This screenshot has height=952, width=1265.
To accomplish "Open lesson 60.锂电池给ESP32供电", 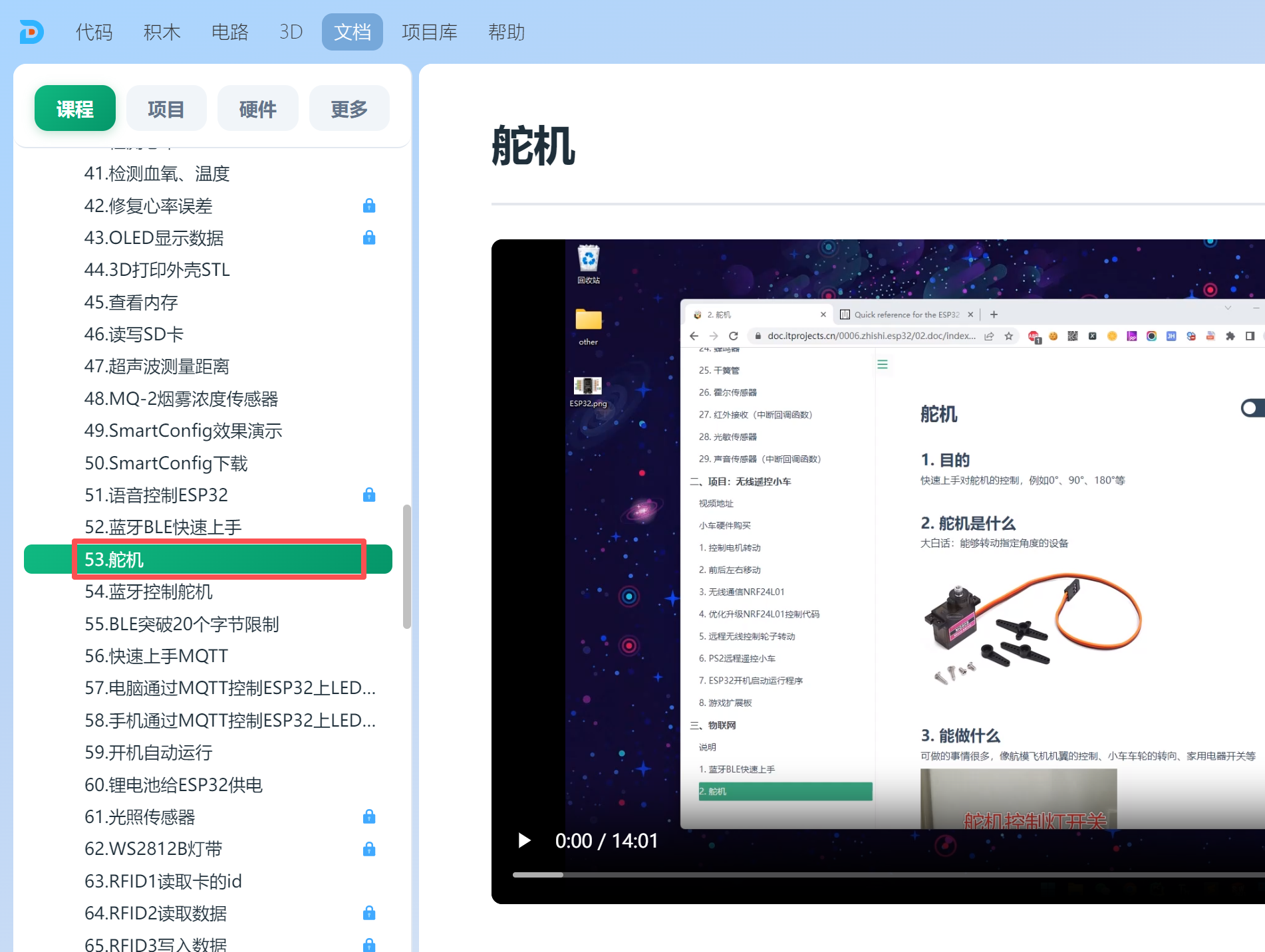I will click(174, 784).
